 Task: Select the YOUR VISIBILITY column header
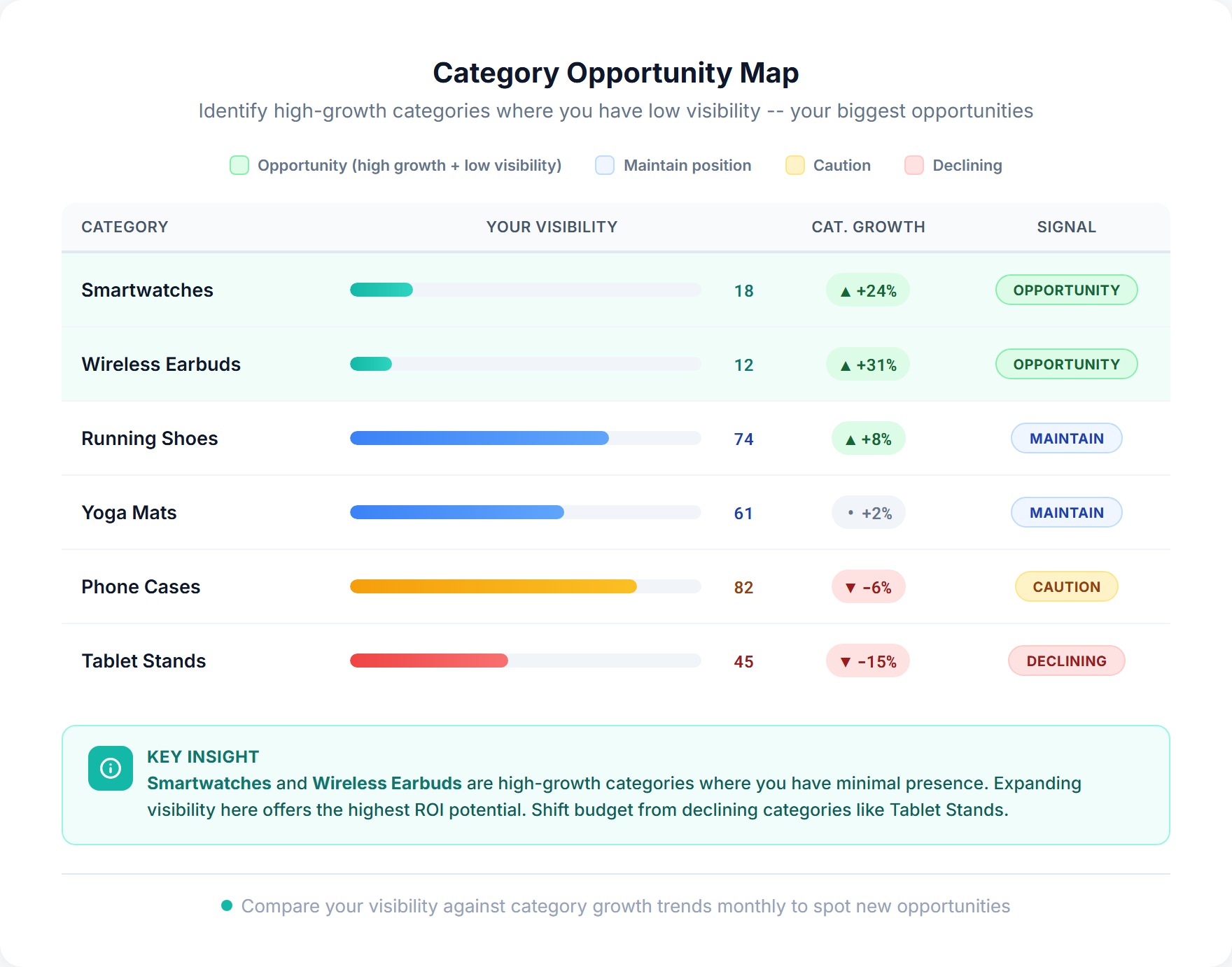click(552, 227)
